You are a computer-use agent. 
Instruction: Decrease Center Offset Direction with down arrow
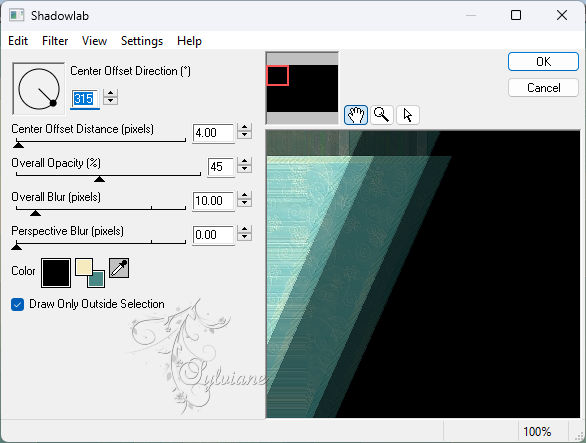pyautogui.click(x=110, y=101)
